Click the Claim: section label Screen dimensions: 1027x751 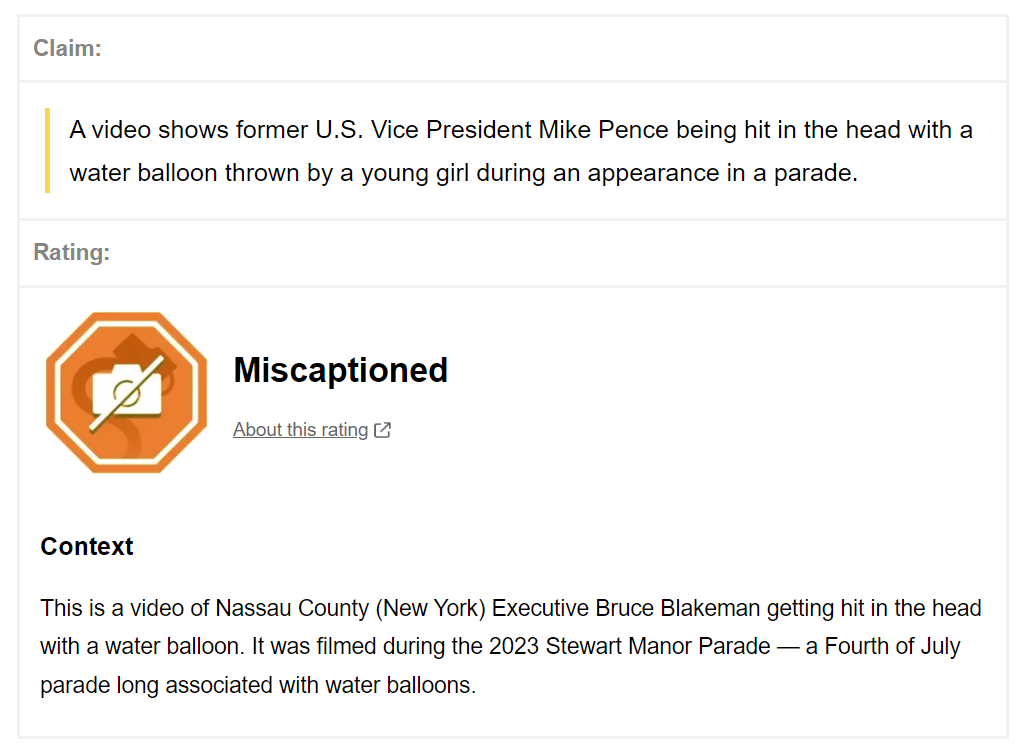coord(67,48)
